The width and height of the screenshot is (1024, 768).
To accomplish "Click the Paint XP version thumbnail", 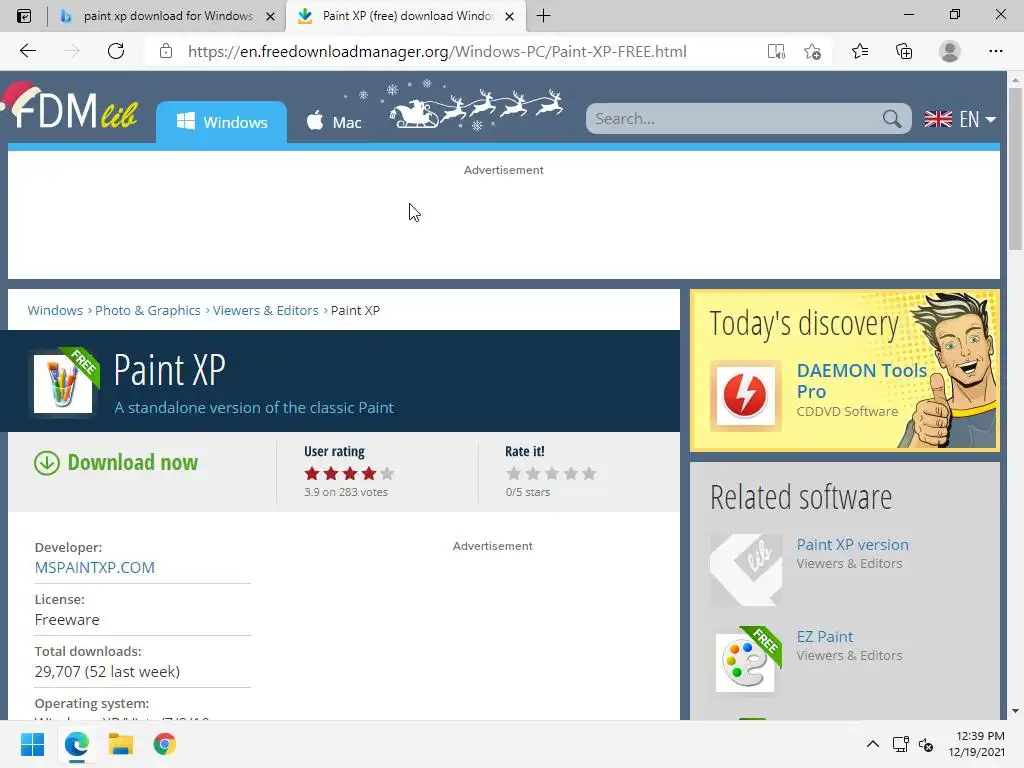I will [x=746, y=570].
